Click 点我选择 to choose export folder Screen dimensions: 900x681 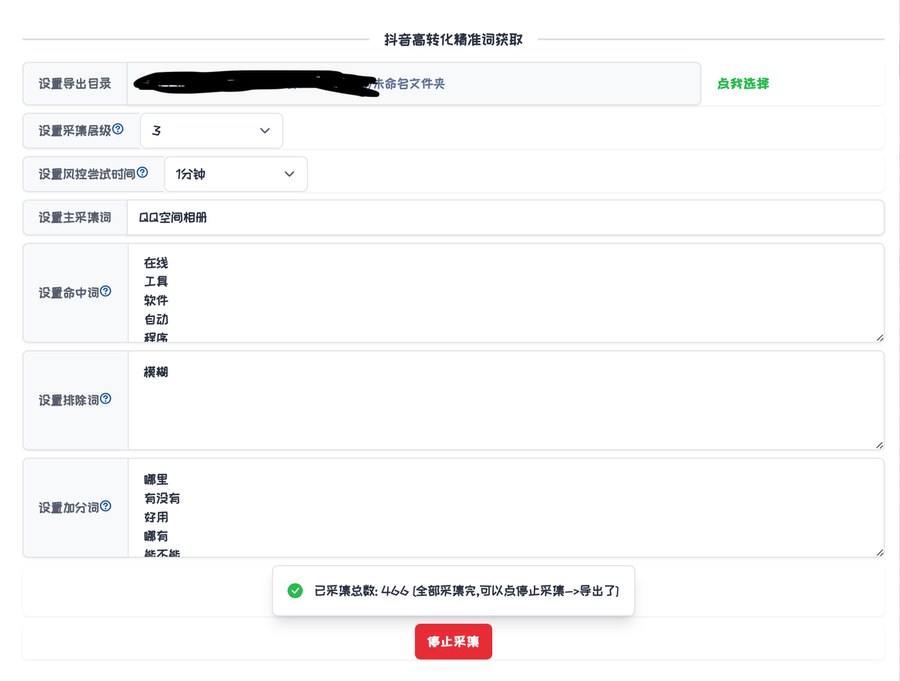pyautogui.click(x=743, y=83)
